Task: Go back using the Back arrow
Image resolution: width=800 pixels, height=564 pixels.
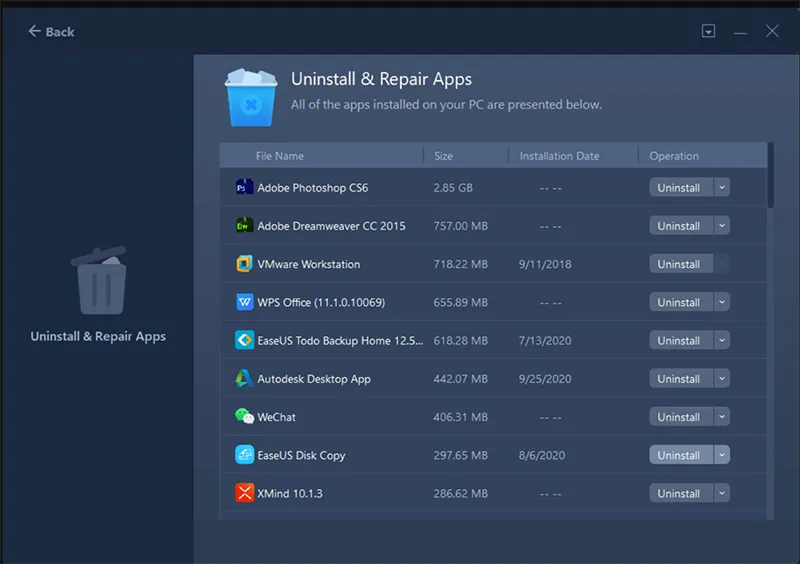Action: 34,31
